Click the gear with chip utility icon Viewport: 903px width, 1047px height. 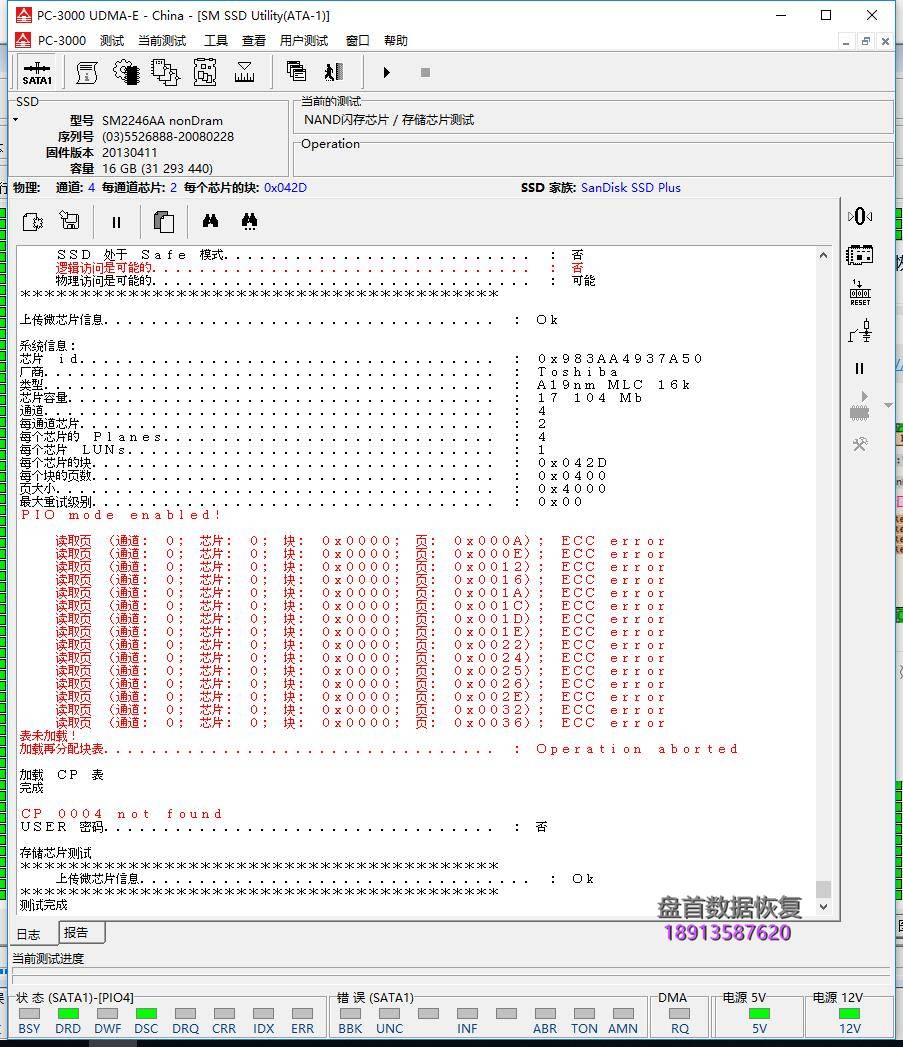point(126,72)
